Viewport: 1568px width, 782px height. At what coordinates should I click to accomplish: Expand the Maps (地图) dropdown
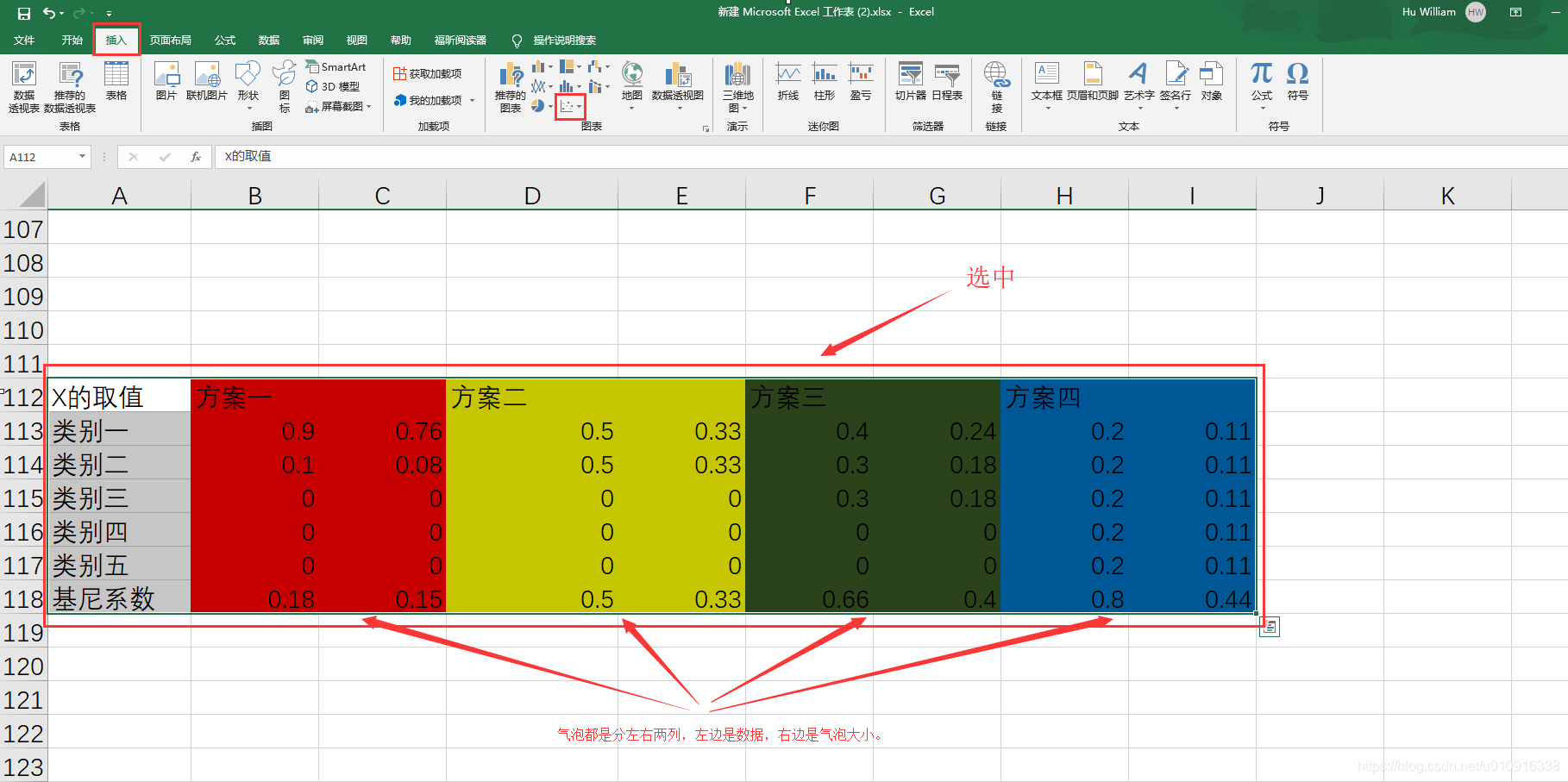[x=632, y=109]
